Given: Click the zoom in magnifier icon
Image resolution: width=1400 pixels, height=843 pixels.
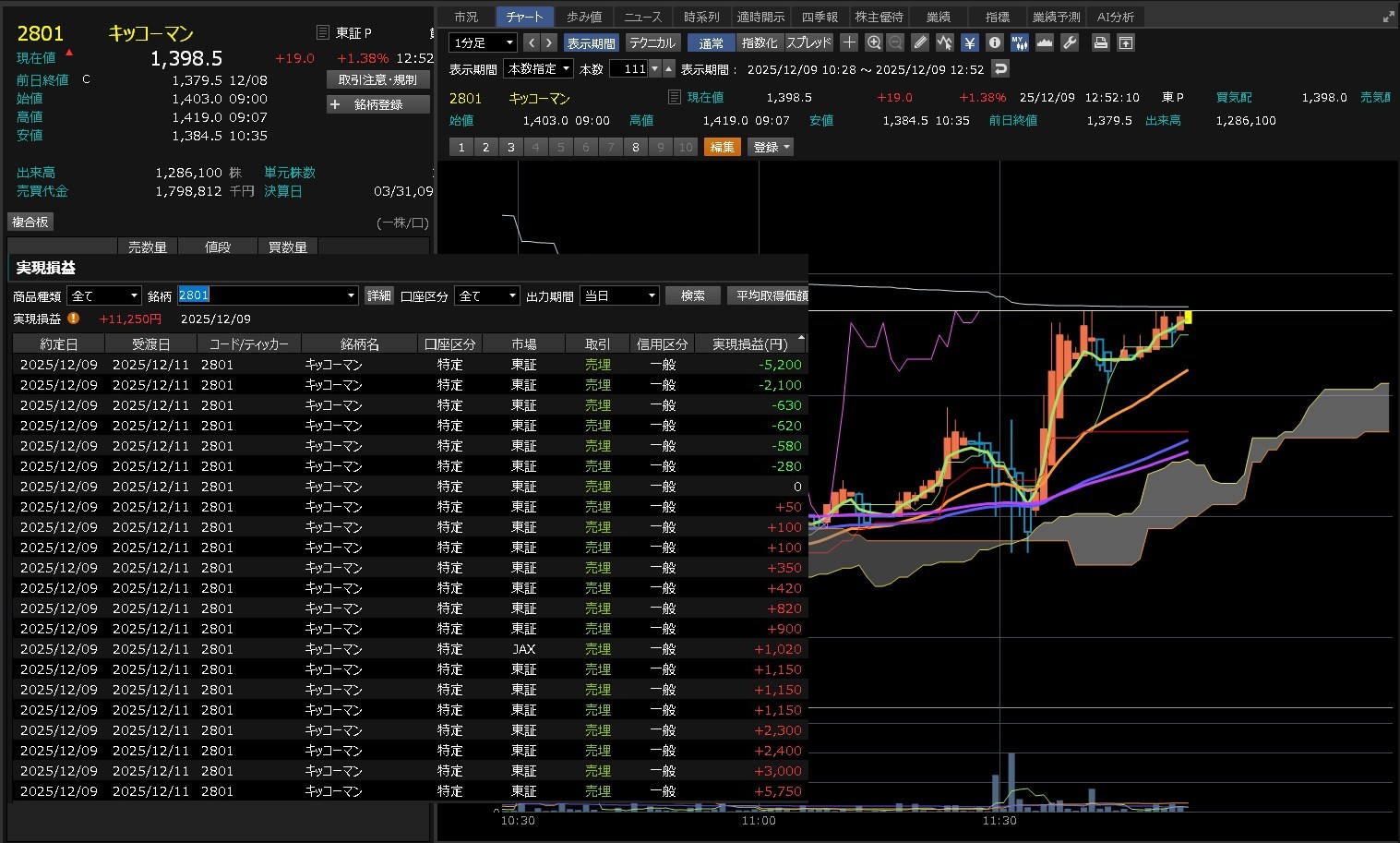Looking at the screenshot, I should coord(873,42).
